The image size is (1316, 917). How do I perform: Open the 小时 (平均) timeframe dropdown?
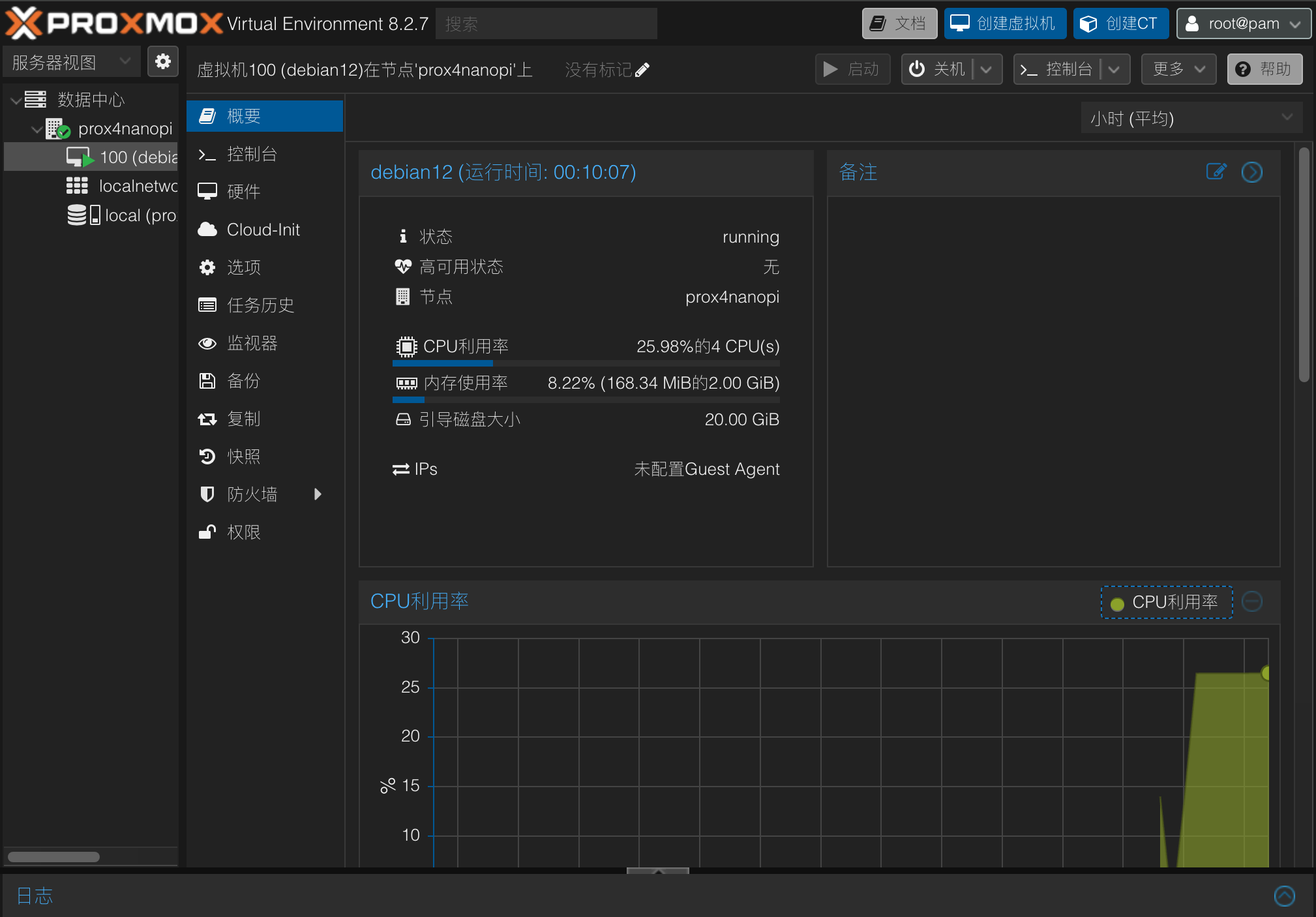(1191, 118)
